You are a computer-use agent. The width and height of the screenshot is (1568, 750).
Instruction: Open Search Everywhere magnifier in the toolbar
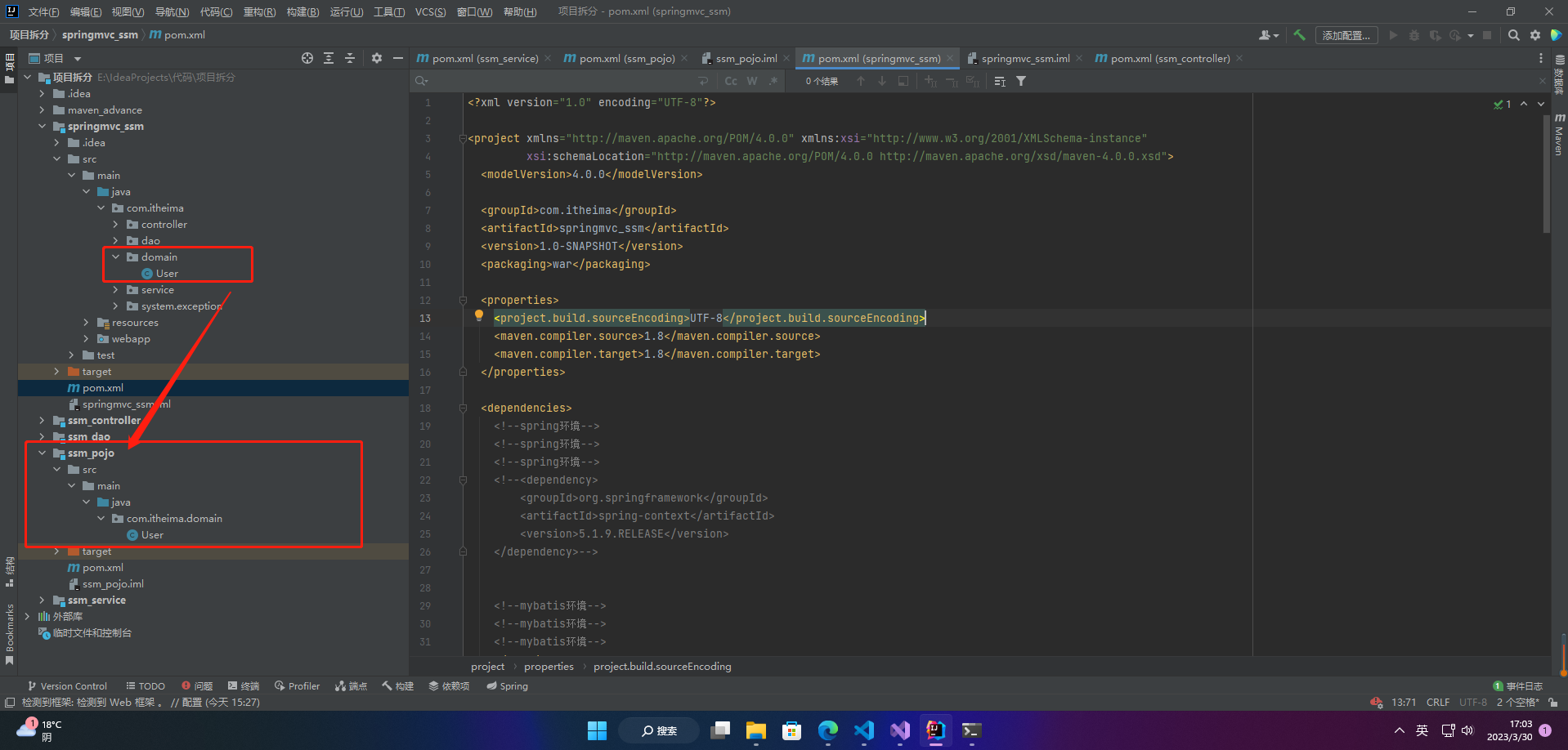tap(1513, 35)
